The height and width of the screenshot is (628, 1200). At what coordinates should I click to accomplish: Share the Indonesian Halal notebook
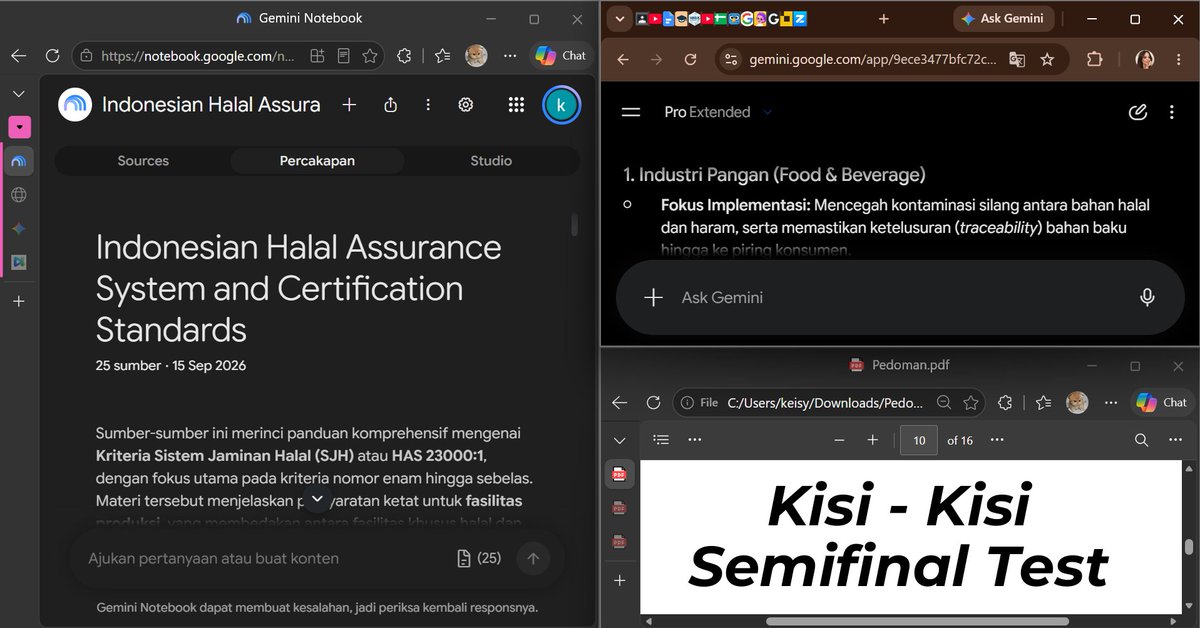(x=391, y=104)
